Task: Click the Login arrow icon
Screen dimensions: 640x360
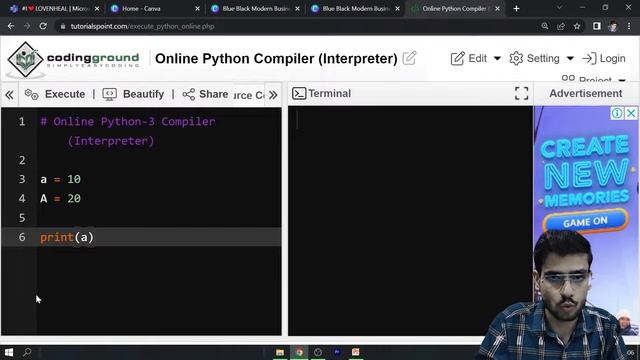Action: click(x=589, y=58)
